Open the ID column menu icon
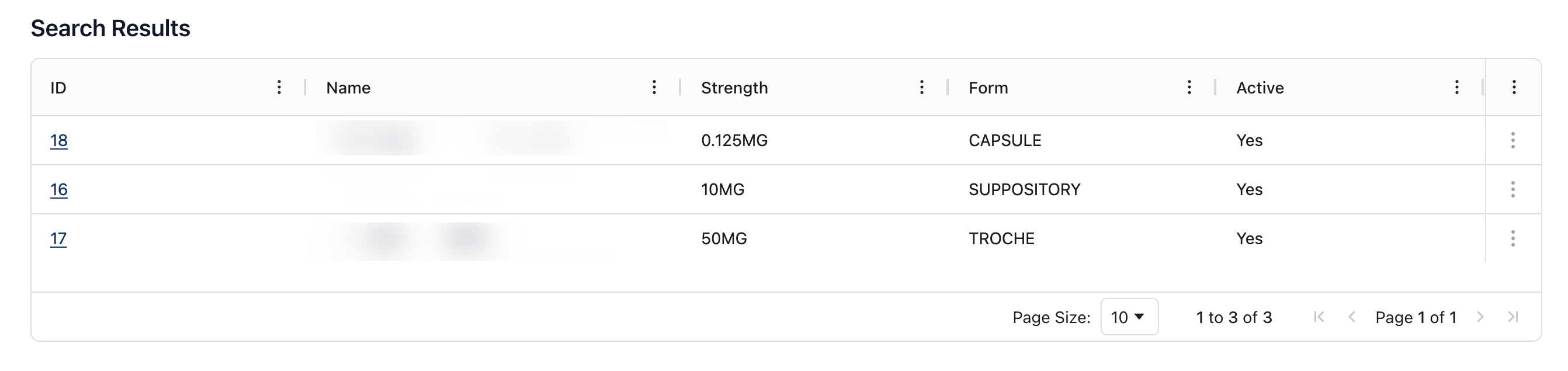 [x=279, y=88]
